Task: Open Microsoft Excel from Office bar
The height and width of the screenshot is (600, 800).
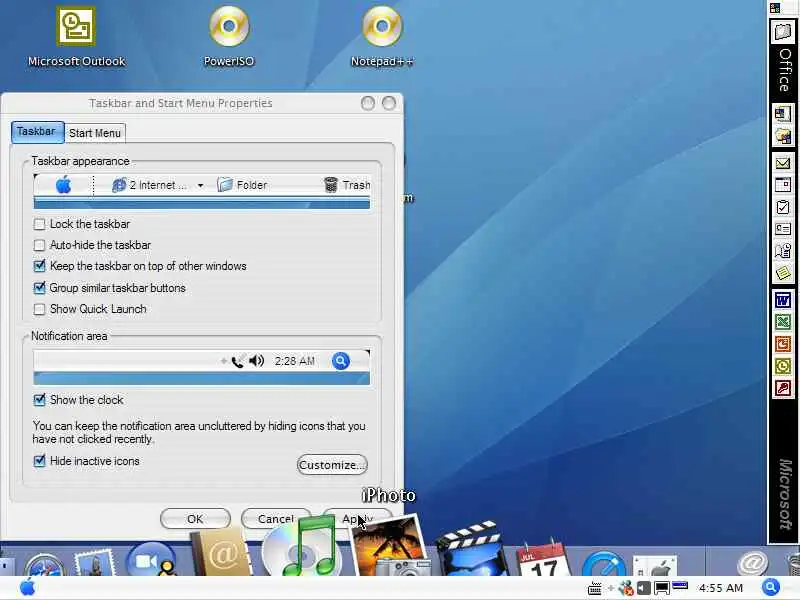Action: pos(783,321)
